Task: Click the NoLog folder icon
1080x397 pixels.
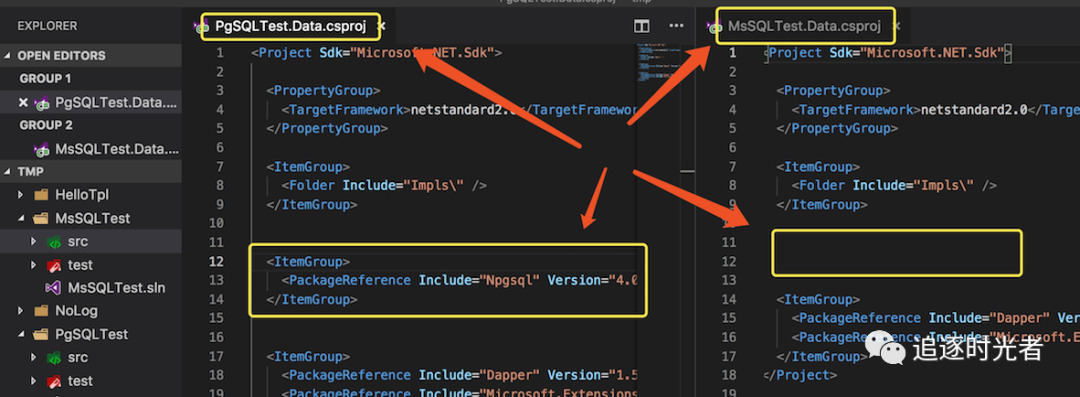Action: point(41,312)
